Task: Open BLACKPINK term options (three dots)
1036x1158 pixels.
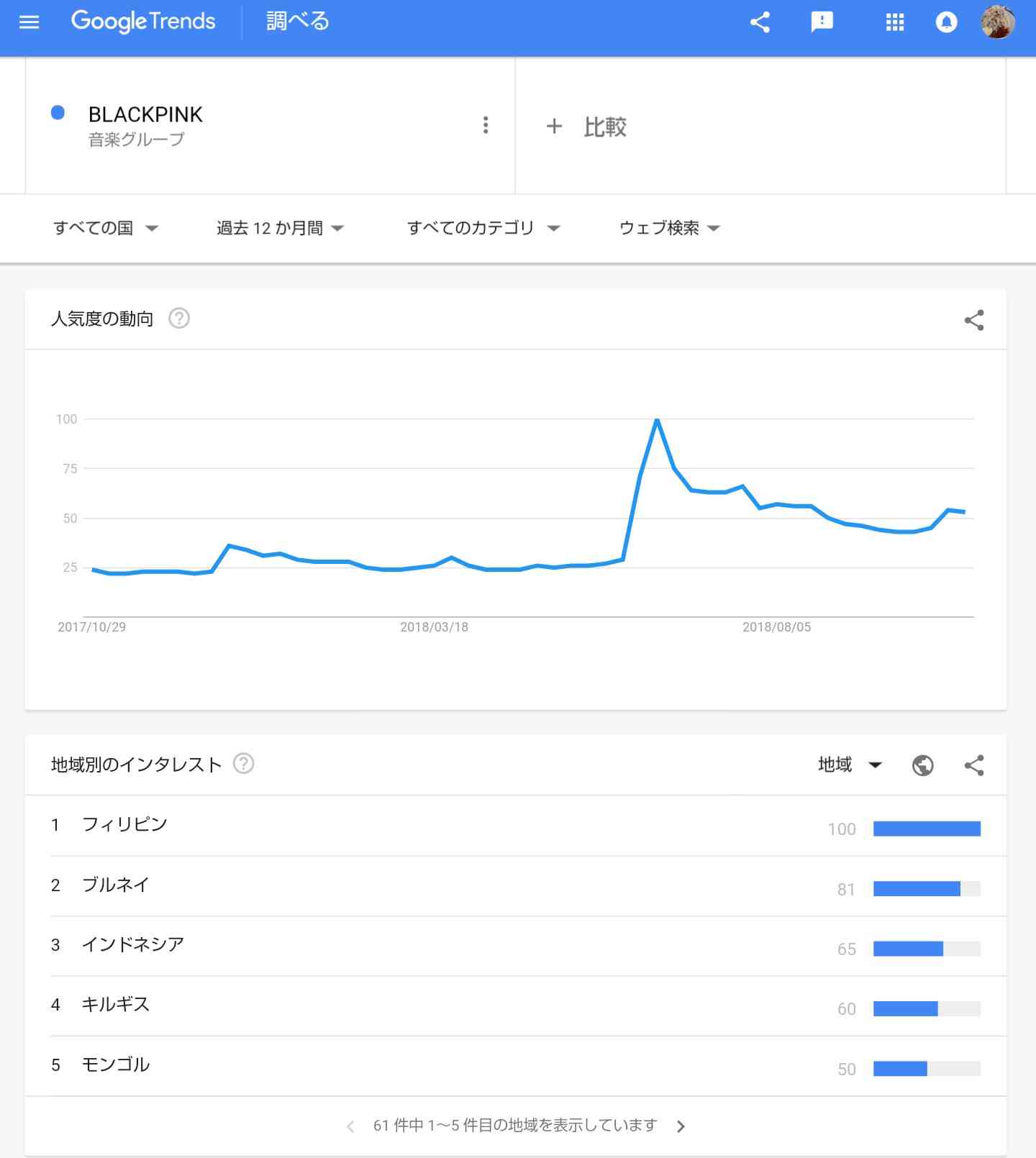Action: point(486,125)
